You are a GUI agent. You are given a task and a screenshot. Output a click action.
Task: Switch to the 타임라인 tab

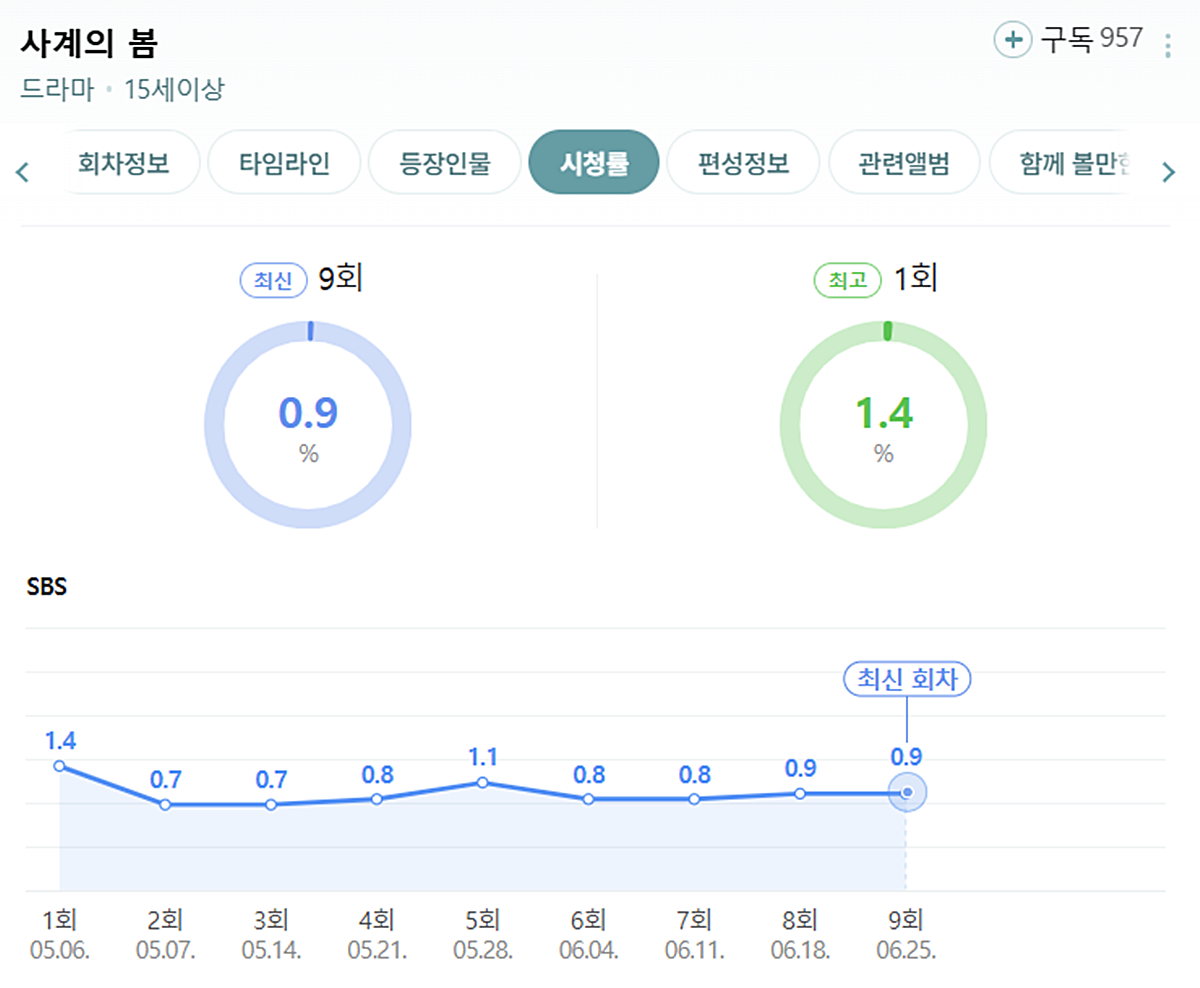(x=283, y=163)
